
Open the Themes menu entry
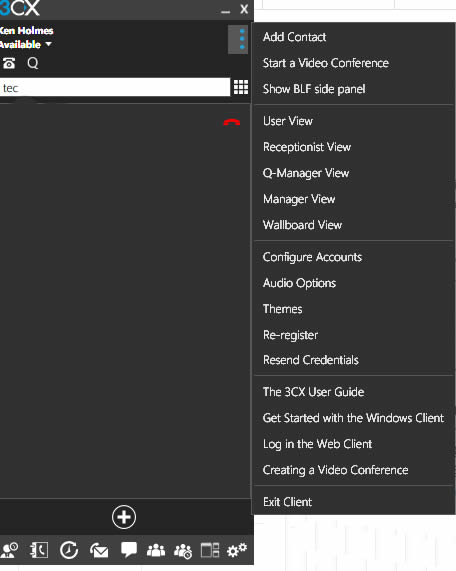(282, 309)
